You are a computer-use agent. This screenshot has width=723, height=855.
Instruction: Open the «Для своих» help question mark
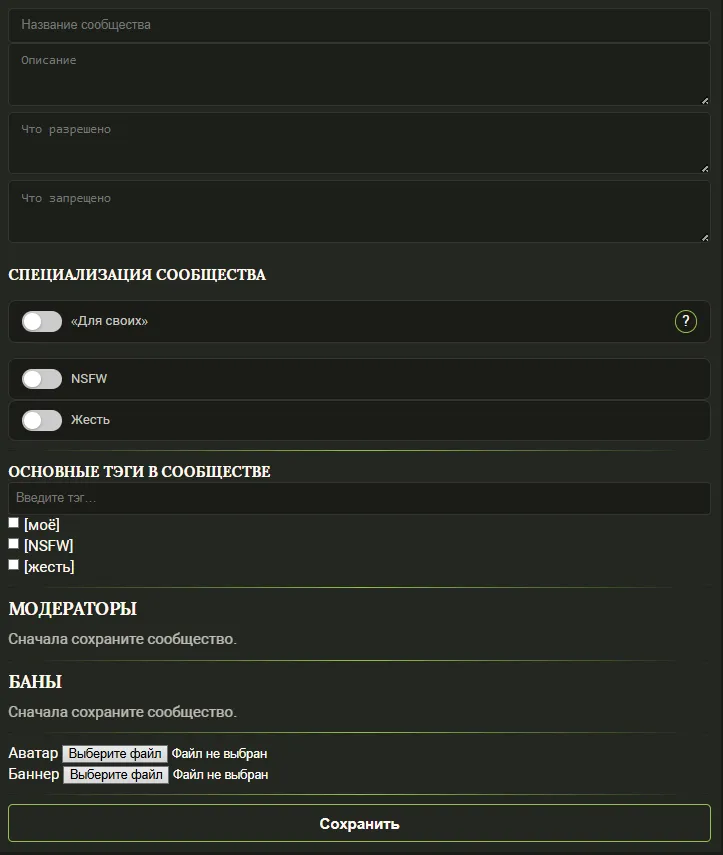(685, 321)
